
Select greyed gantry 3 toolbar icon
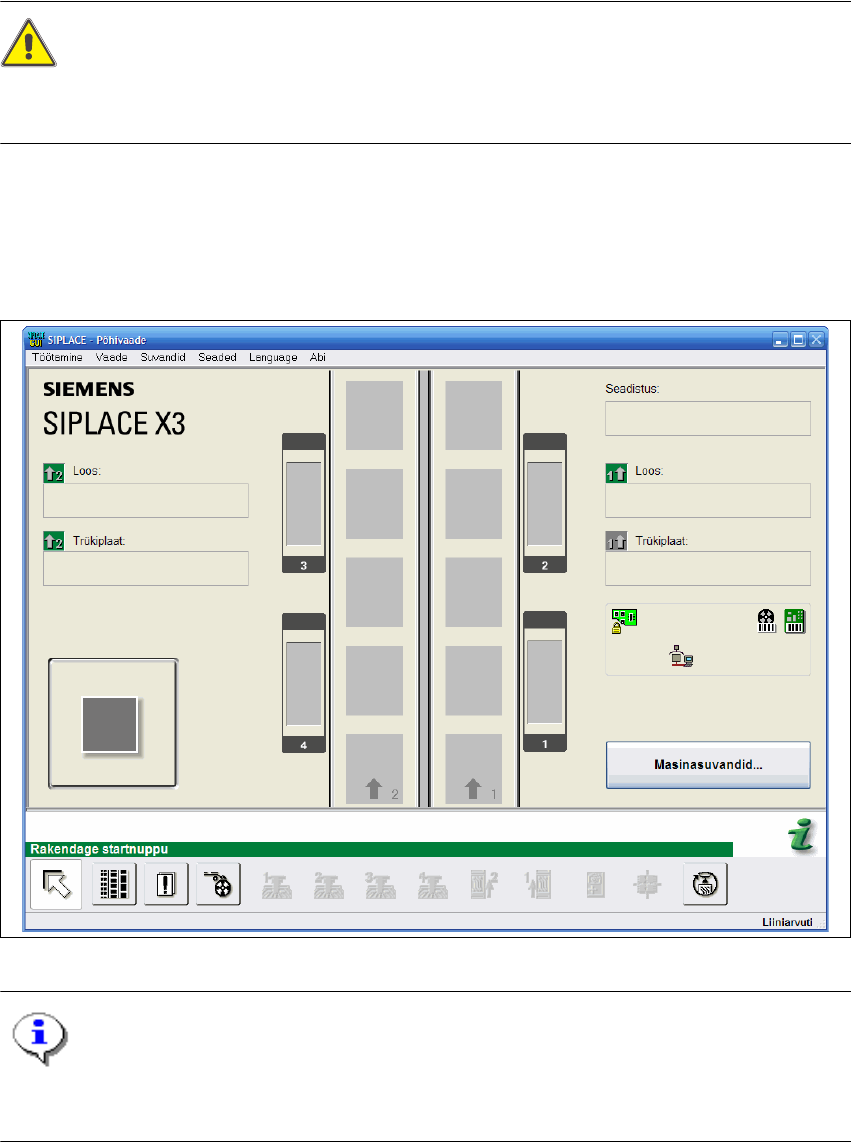pyautogui.click(x=380, y=885)
